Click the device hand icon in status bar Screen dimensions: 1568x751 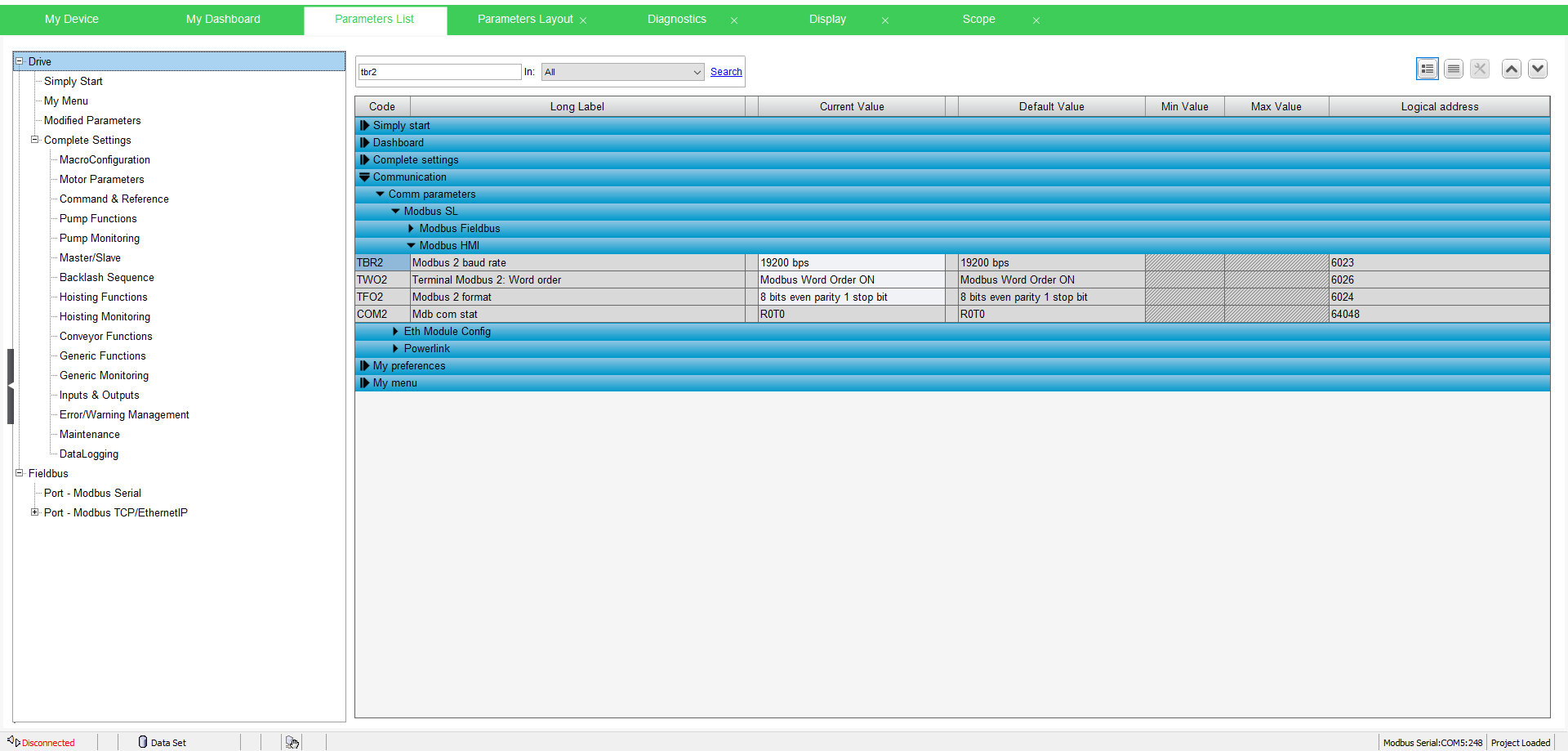[x=292, y=742]
